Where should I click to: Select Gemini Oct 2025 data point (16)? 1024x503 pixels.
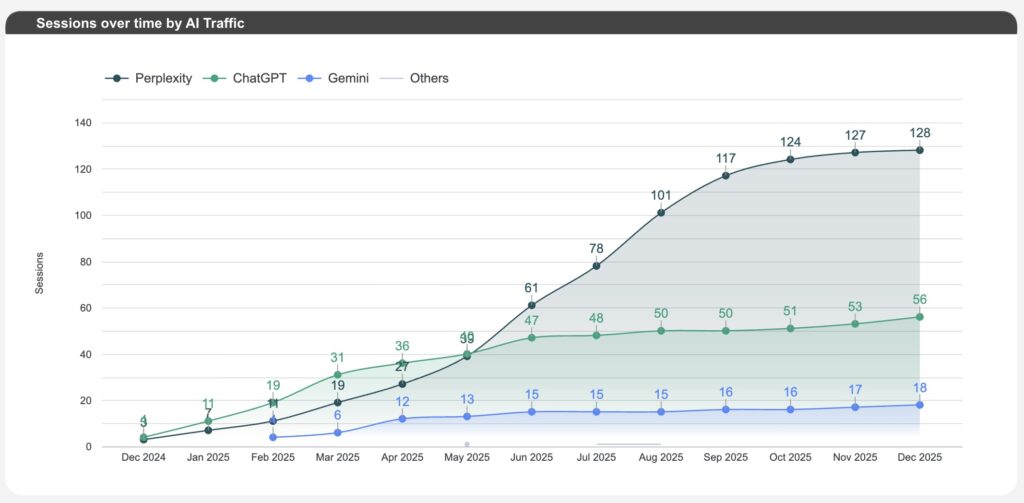click(x=790, y=410)
